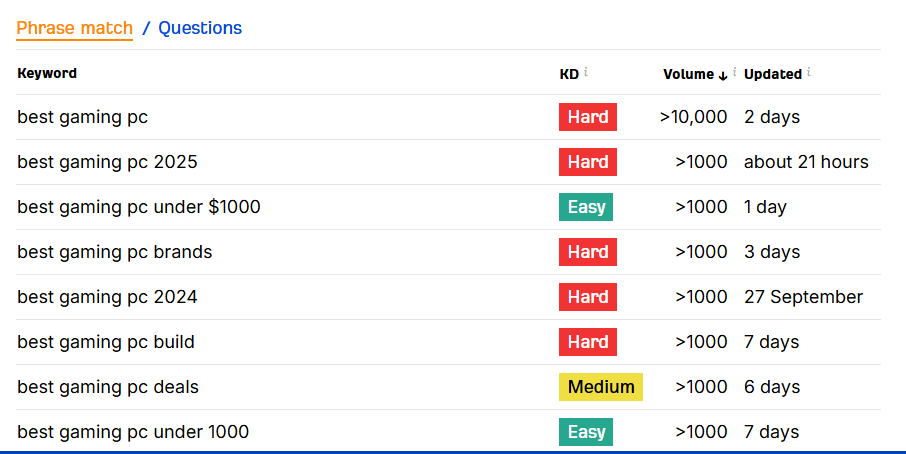Click the Updated column header
Viewport: 906px width, 454px height.
coord(772,74)
